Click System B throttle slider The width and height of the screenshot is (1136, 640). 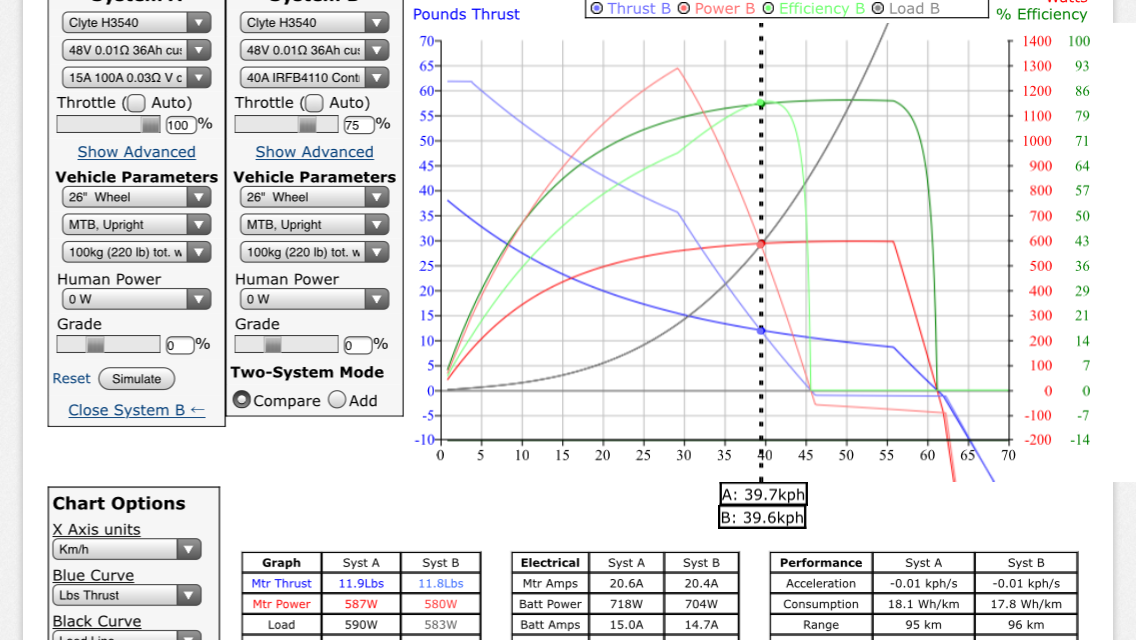[x=286, y=124]
